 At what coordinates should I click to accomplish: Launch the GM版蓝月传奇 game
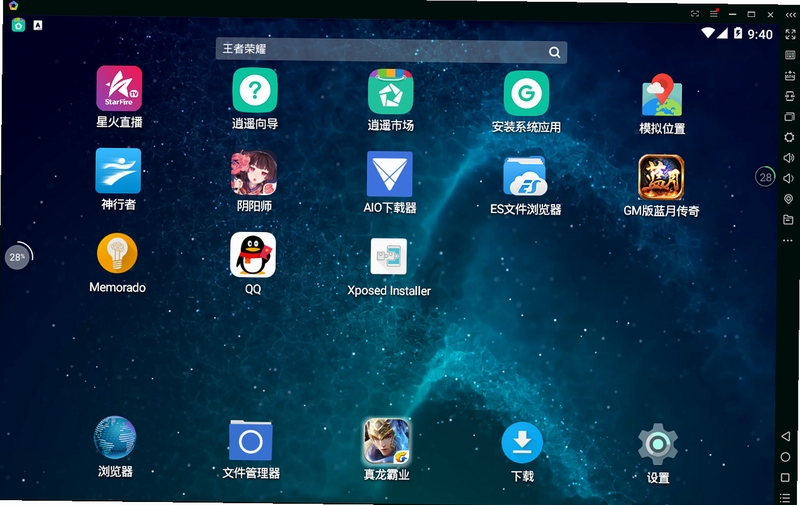pyautogui.click(x=661, y=178)
